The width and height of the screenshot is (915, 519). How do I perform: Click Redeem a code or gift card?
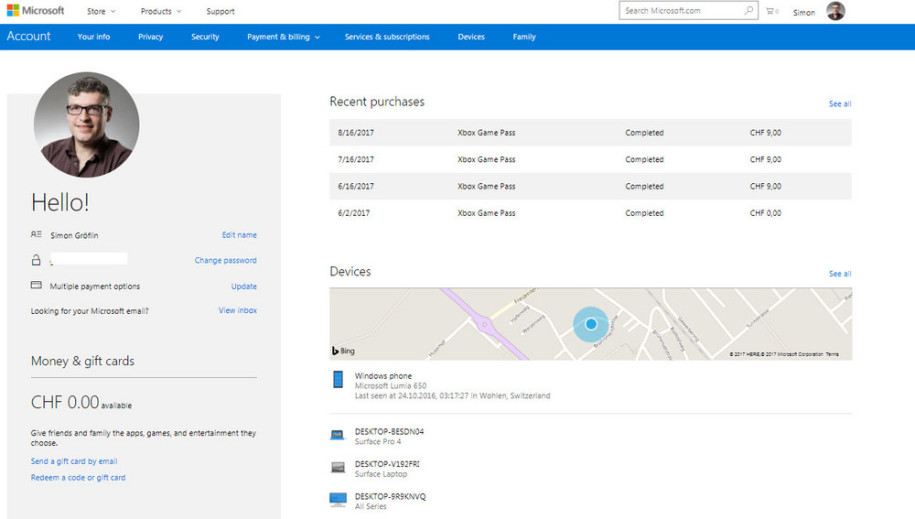tap(78, 477)
